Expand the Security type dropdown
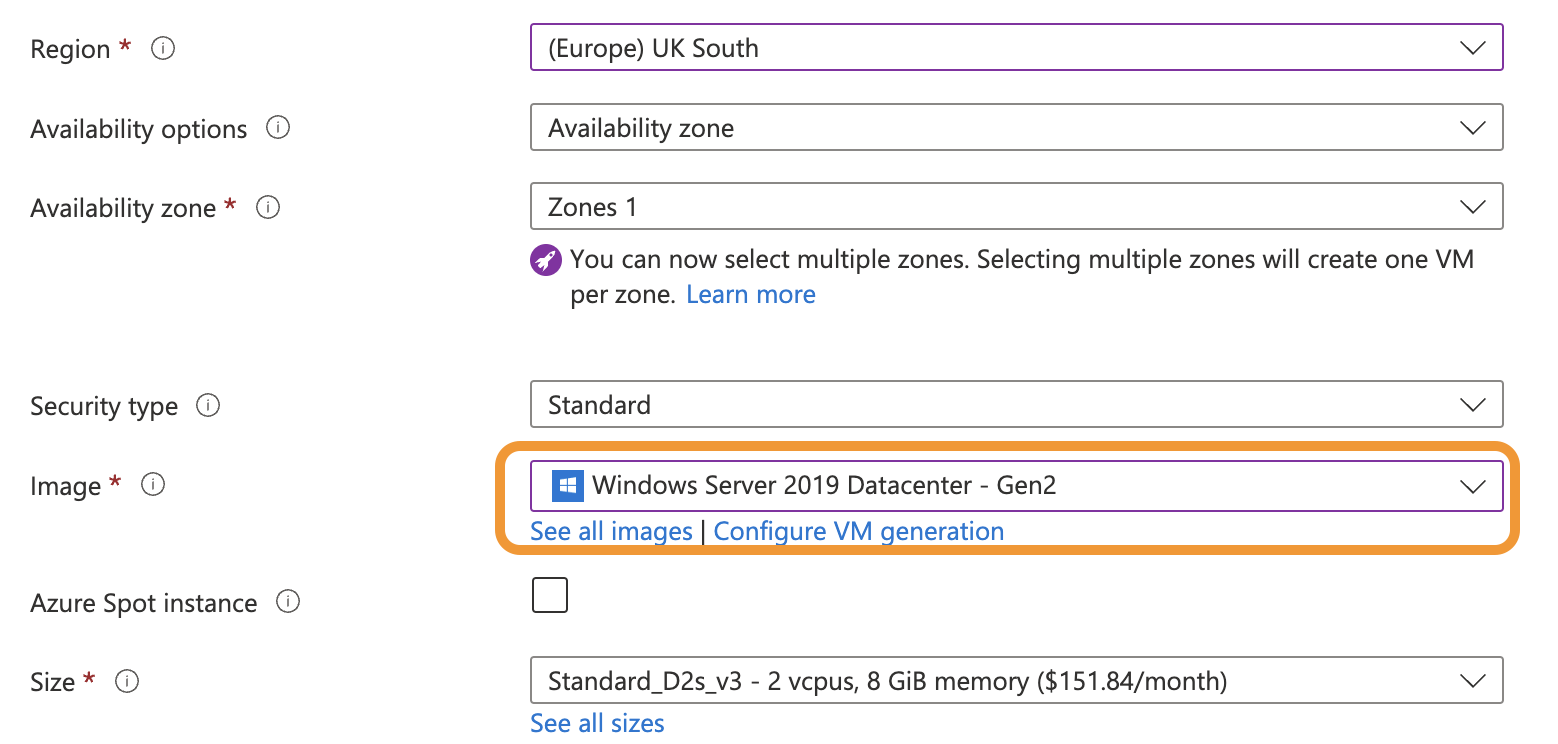The image size is (1558, 744). click(1016, 405)
